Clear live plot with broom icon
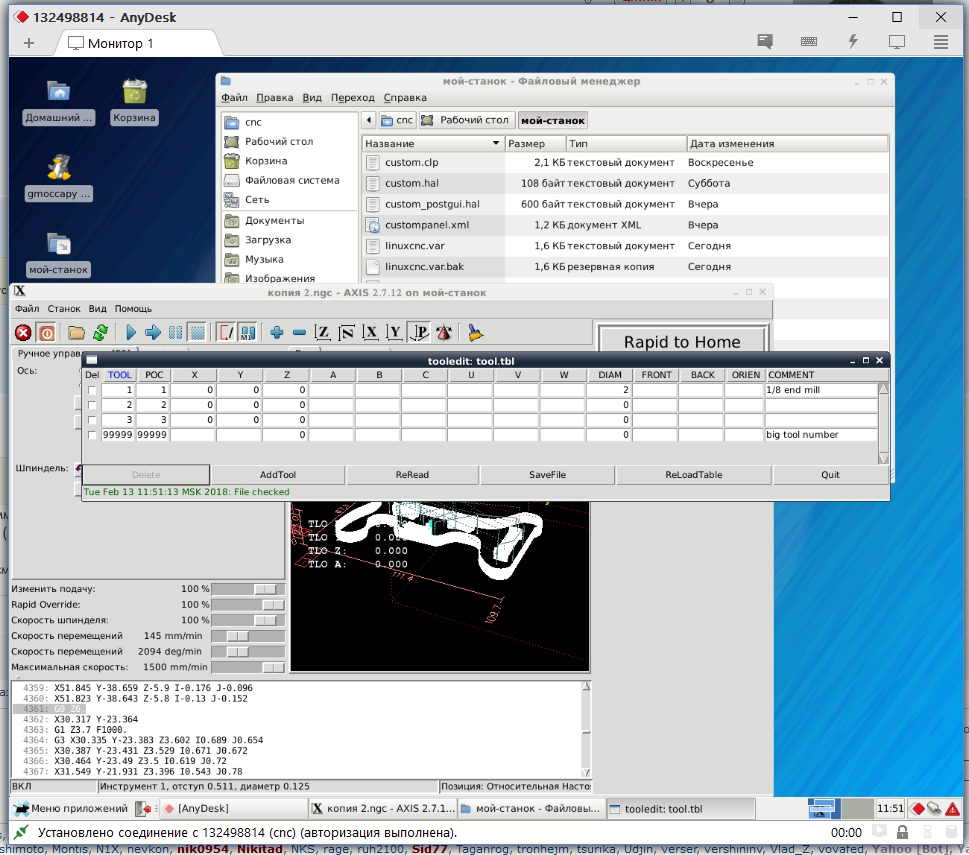Screen dimensions: 969x855 [475, 333]
